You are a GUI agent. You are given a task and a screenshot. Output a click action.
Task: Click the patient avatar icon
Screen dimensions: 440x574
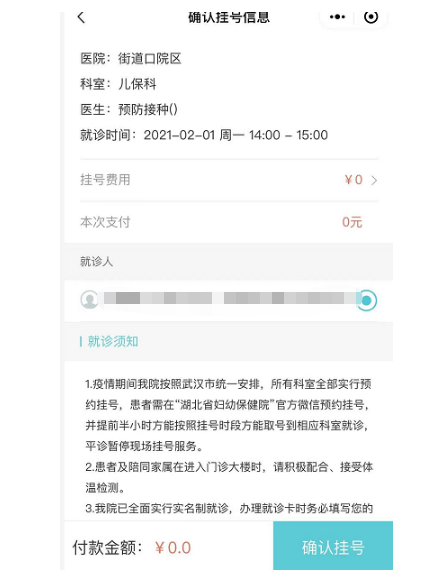pyautogui.click(x=90, y=300)
